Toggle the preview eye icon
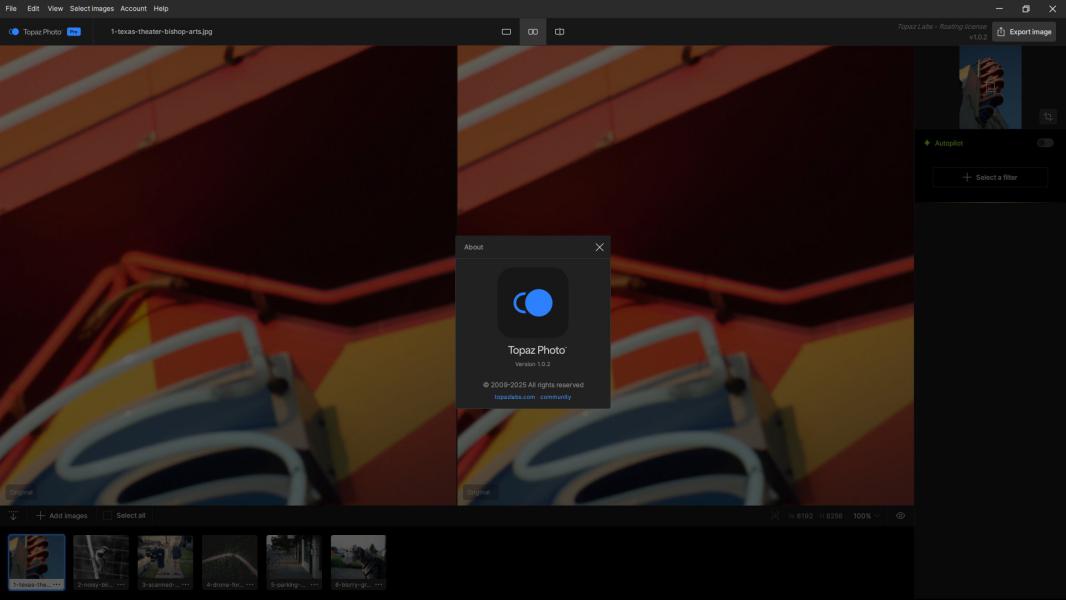Viewport: 1066px width, 600px height. click(x=900, y=516)
